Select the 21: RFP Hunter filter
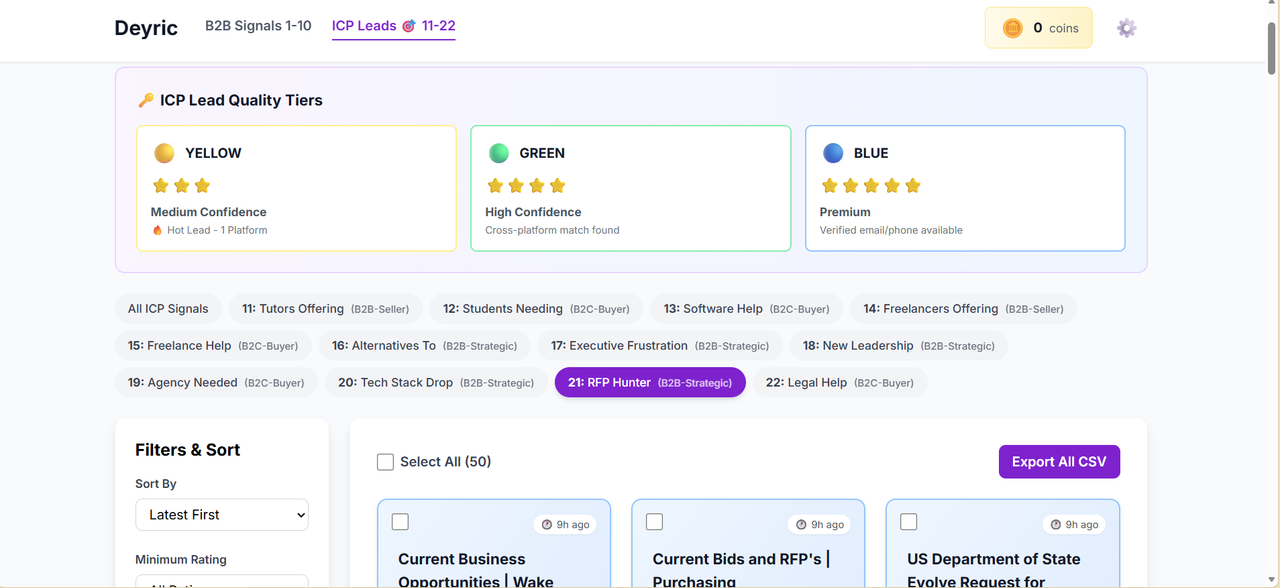Screen dimensions: 1280x588 650,383
